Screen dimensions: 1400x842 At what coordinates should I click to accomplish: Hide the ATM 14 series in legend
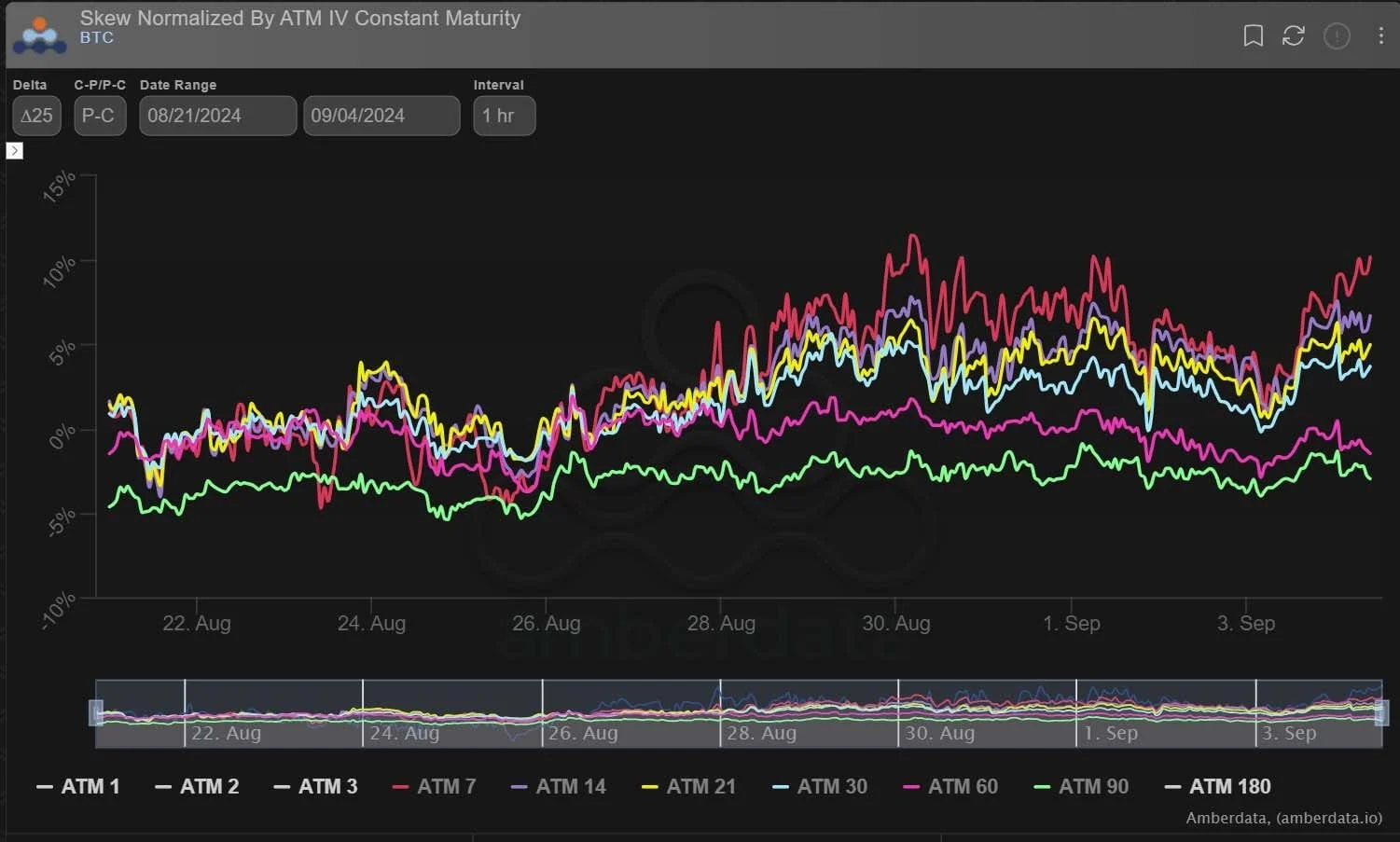559,787
